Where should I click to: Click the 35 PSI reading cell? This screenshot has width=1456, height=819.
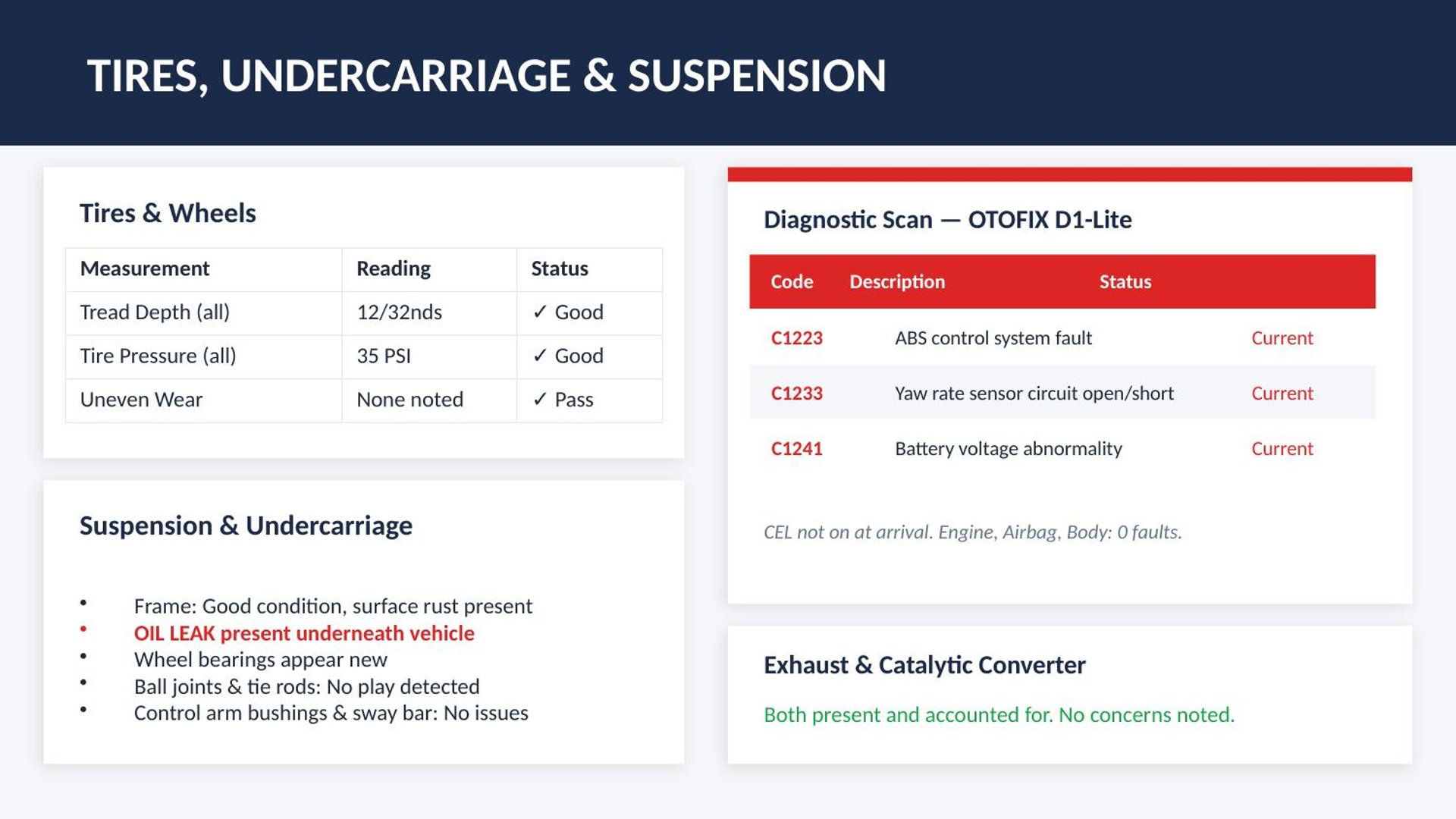click(x=384, y=356)
